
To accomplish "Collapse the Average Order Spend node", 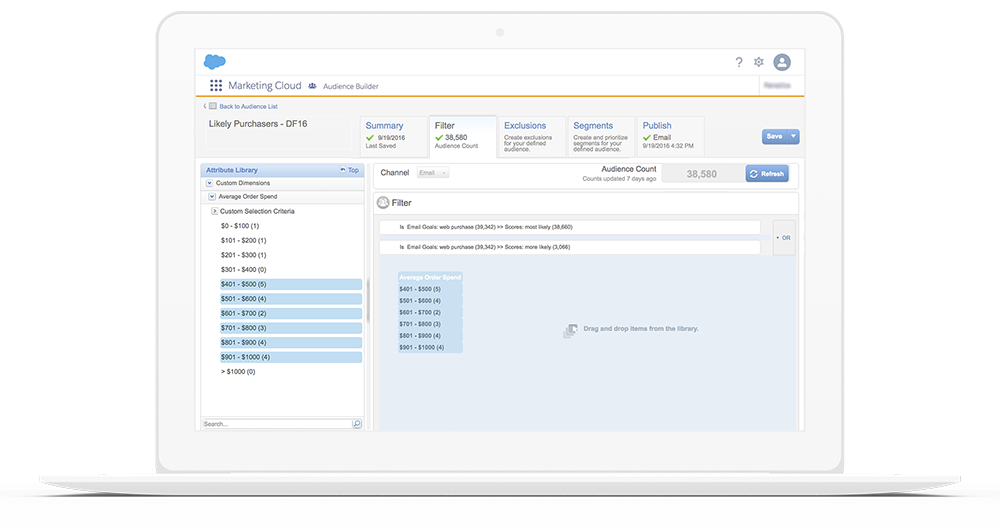I will pyautogui.click(x=212, y=197).
